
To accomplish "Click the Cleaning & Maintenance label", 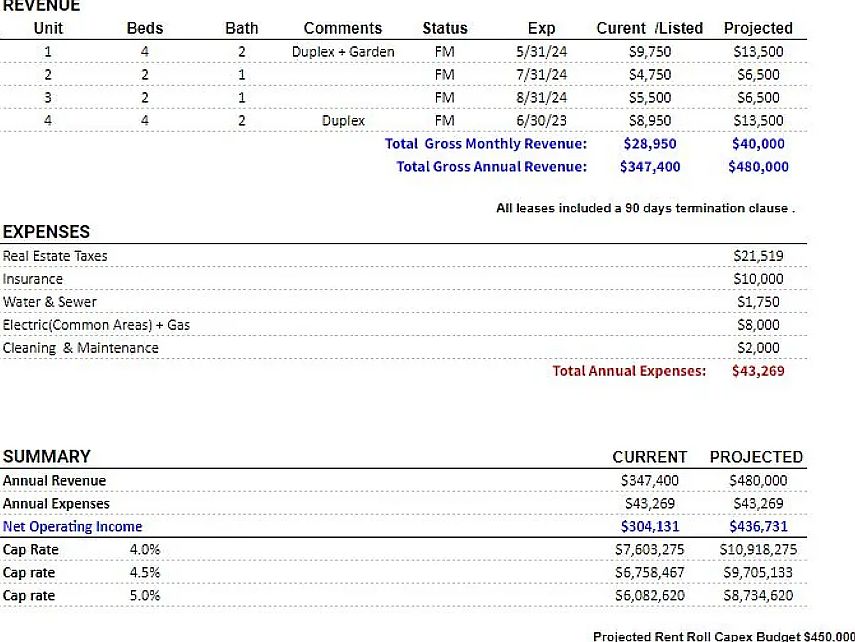I will click(x=81, y=348).
